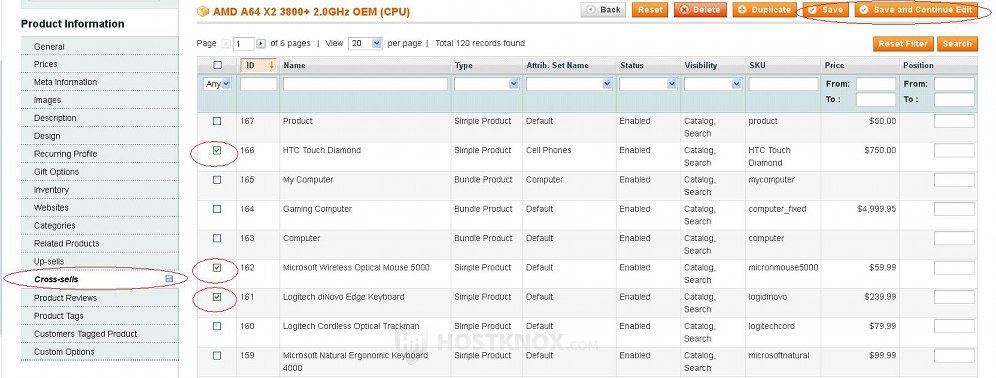
Task: Open the Related Products tab
Action: click(x=100, y=243)
